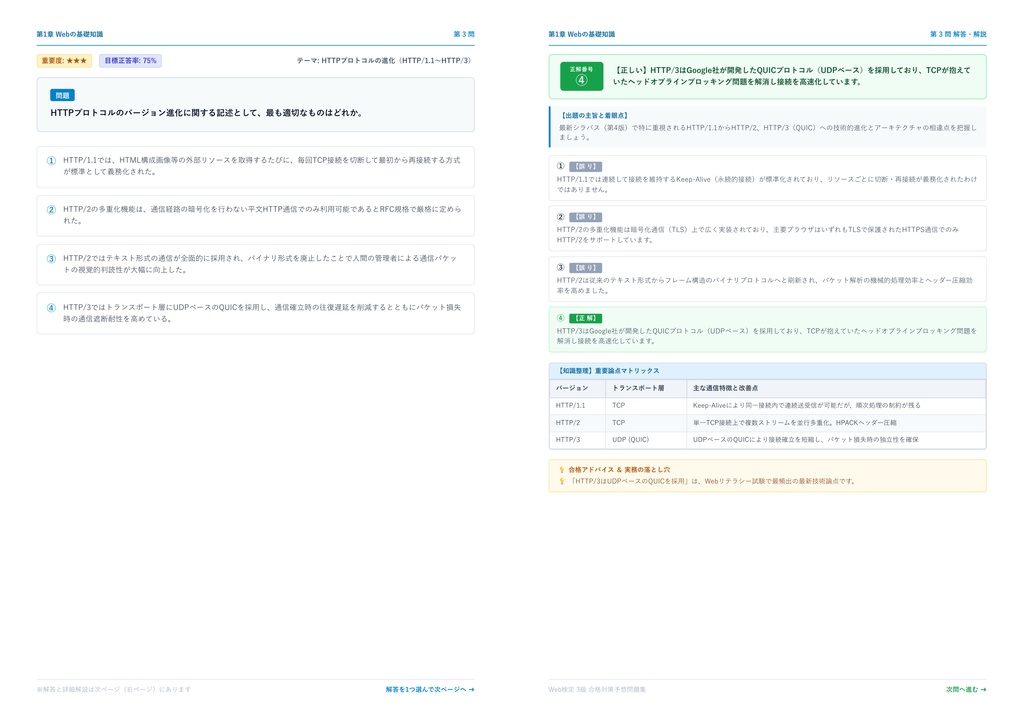The image size is (1024, 724).
Task: Click the 重要度 ★★★ badge
Action: pos(64,61)
